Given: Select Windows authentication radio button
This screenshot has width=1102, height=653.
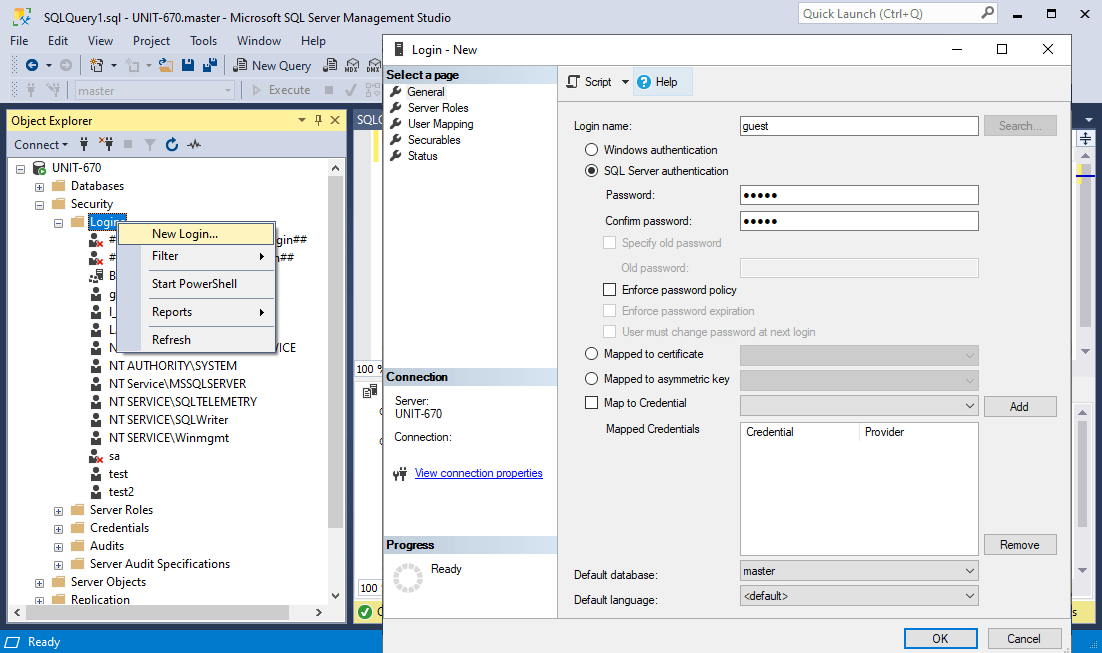Looking at the screenshot, I should pos(592,150).
